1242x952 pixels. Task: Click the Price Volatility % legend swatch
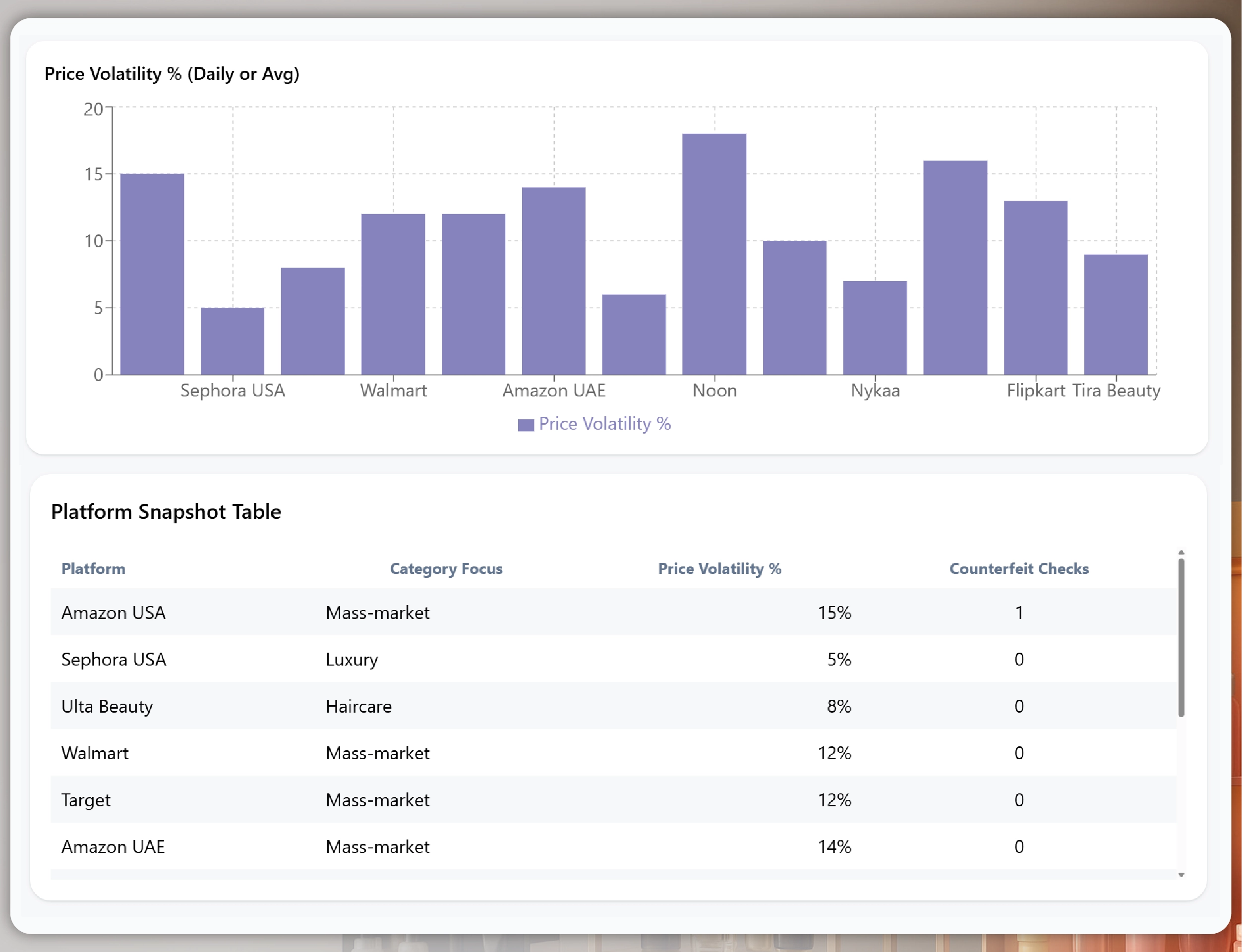tap(526, 425)
